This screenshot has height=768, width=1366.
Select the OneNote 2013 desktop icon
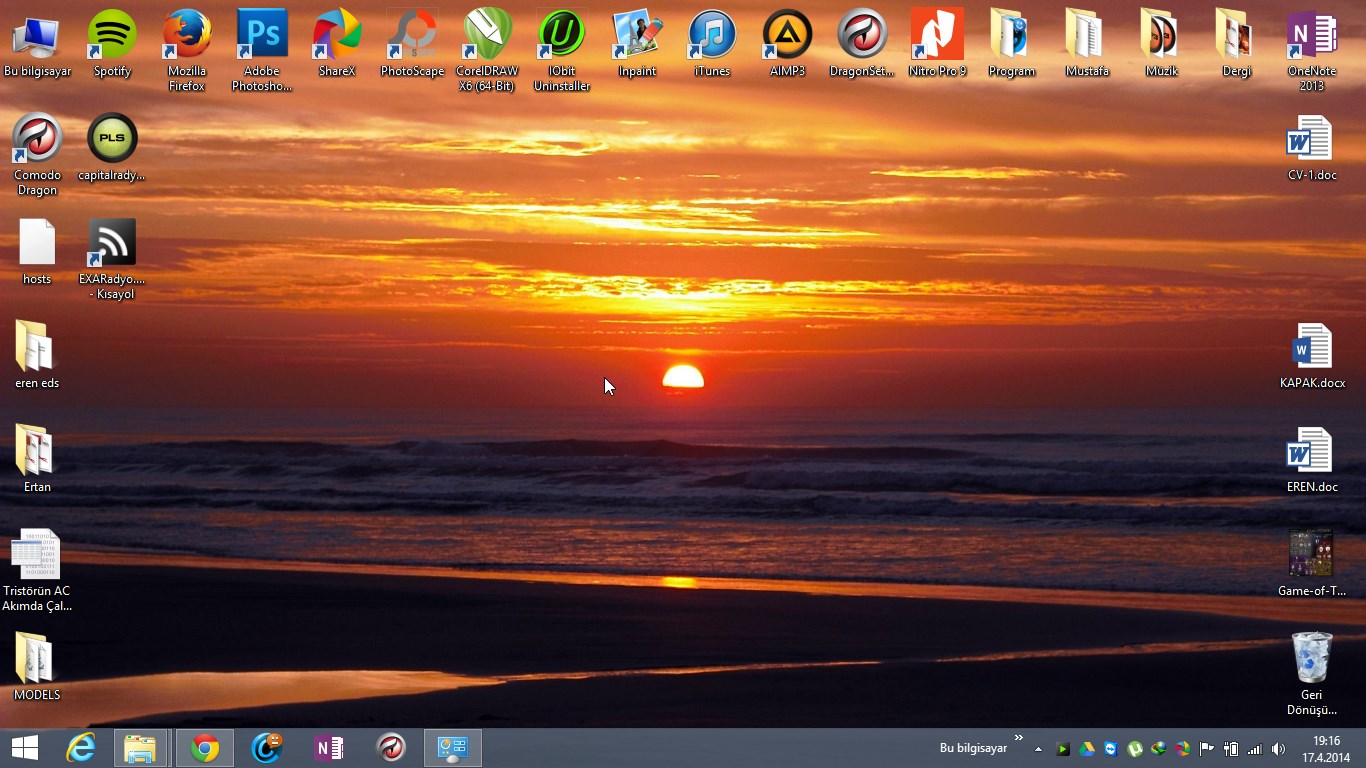point(1312,50)
